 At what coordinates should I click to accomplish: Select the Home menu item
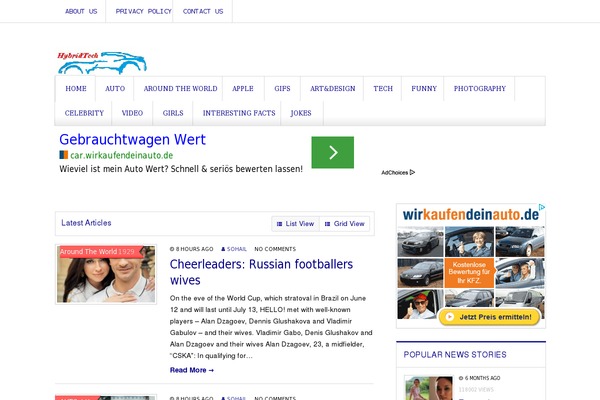click(x=76, y=88)
